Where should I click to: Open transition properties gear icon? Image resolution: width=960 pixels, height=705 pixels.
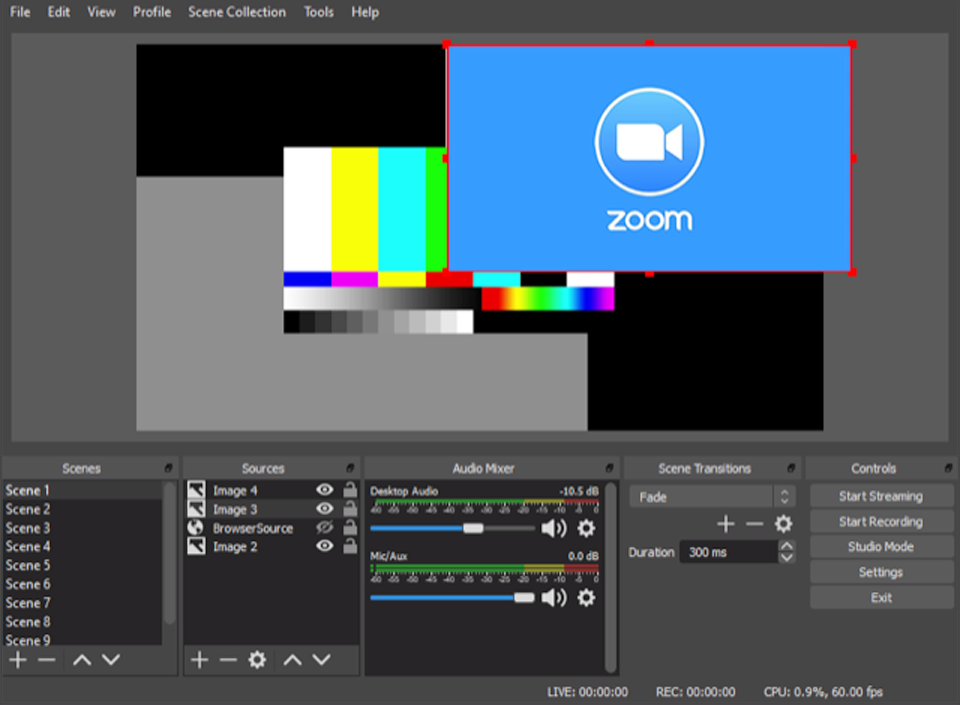point(783,524)
